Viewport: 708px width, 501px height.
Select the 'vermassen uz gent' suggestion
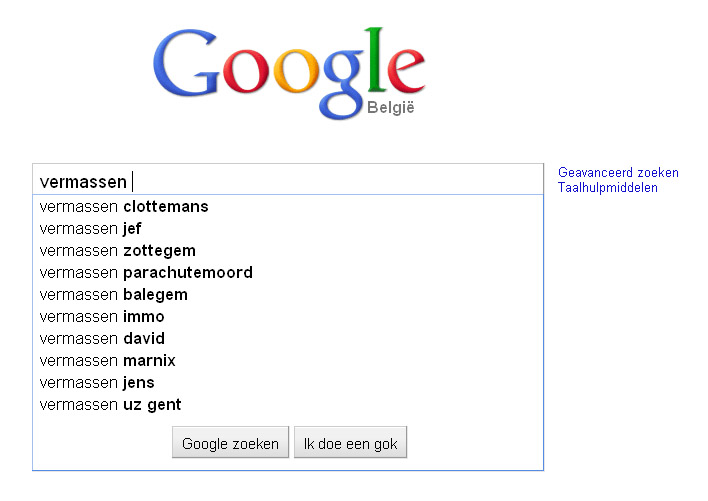click(x=110, y=405)
